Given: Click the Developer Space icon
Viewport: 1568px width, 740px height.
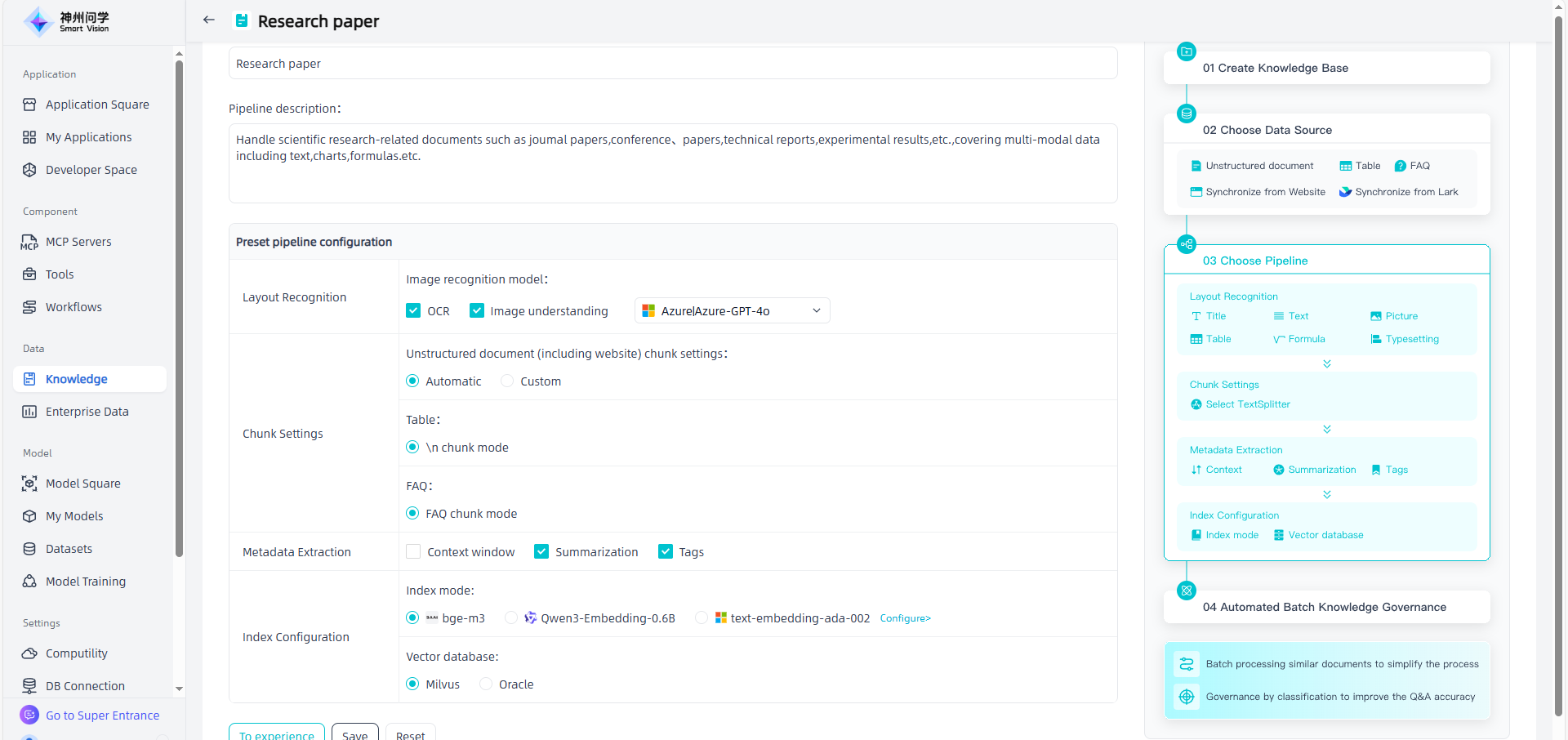Looking at the screenshot, I should tap(29, 170).
